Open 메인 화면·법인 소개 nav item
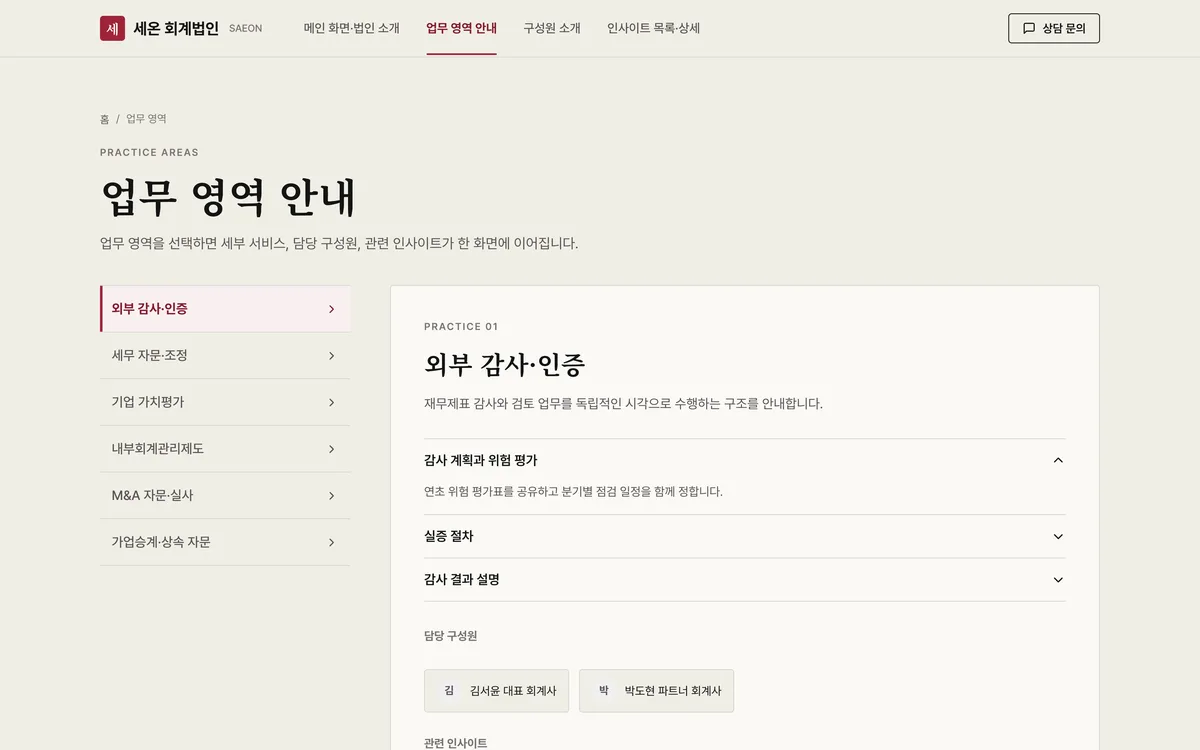Viewport: 1200px width, 750px height. pos(352,28)
